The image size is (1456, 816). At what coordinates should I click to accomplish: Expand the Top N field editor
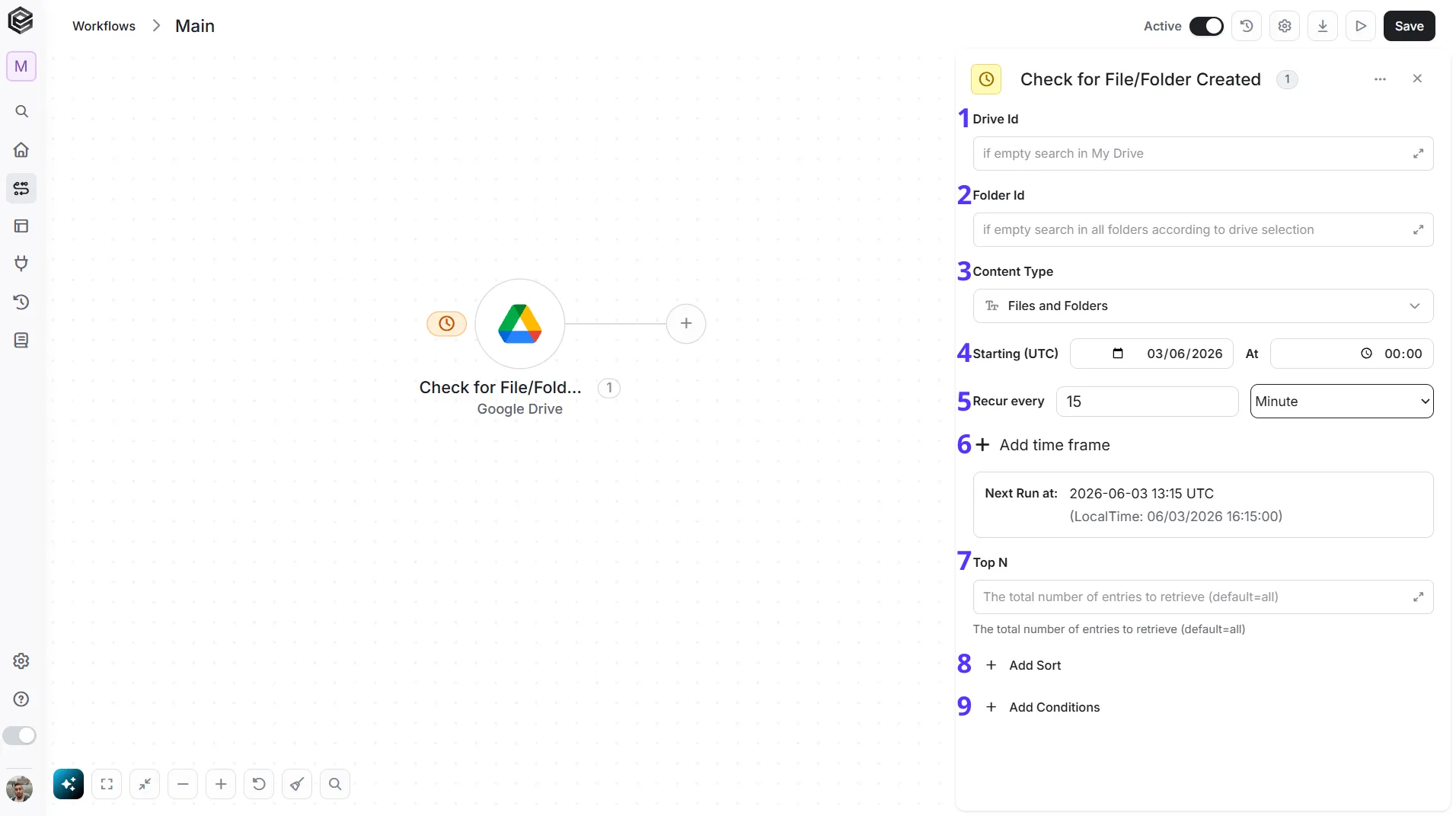coord(1418,597)
